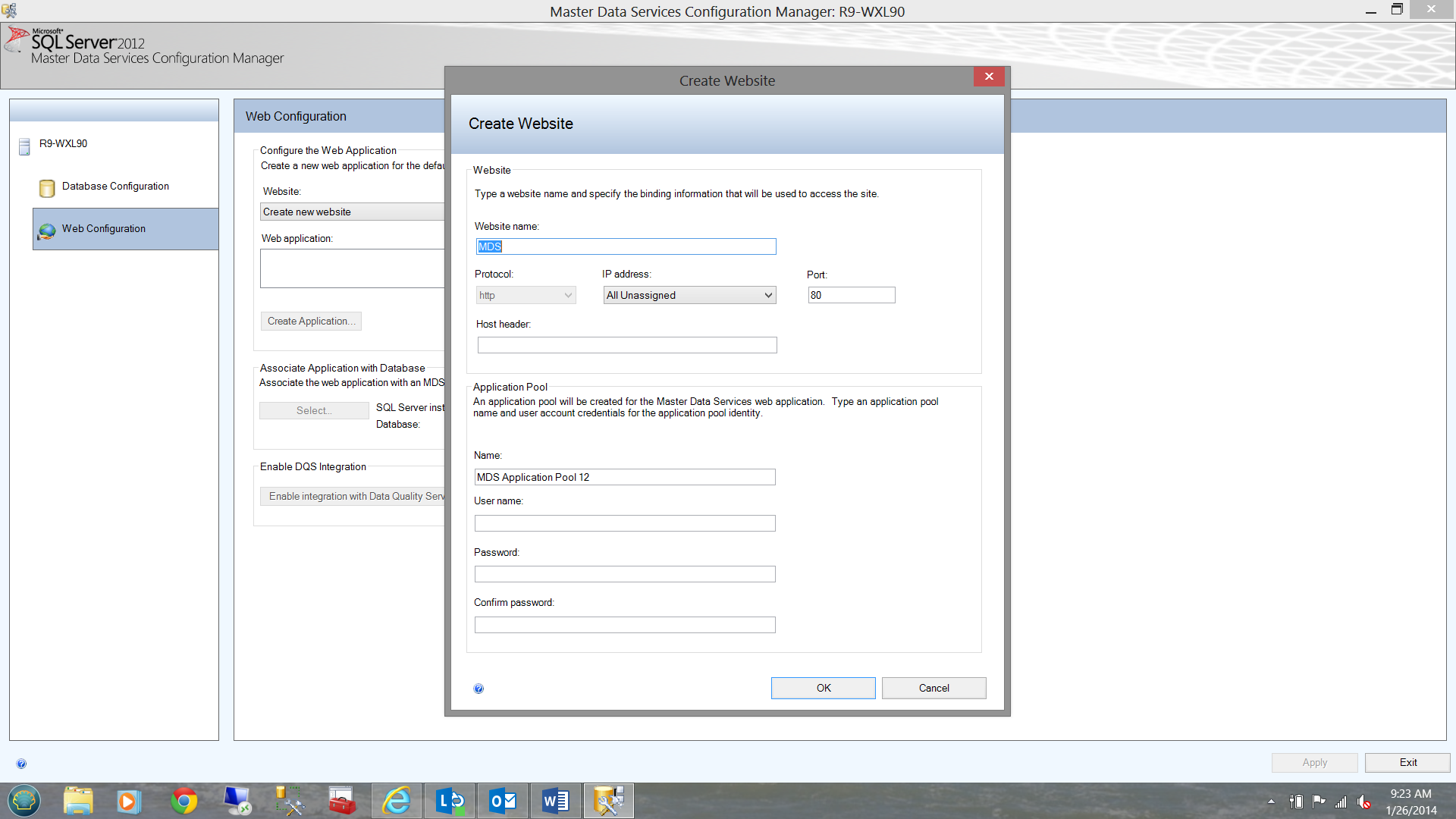Click the help icon at bottom left of main window

point(21,764)
